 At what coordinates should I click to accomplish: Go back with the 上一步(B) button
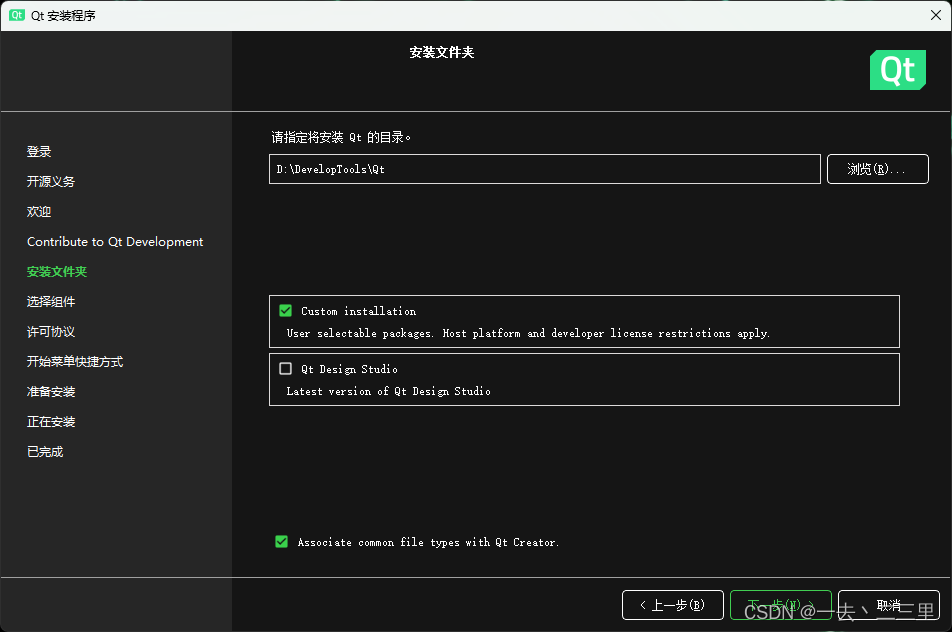pyautogui.click(x=673, y=605)
